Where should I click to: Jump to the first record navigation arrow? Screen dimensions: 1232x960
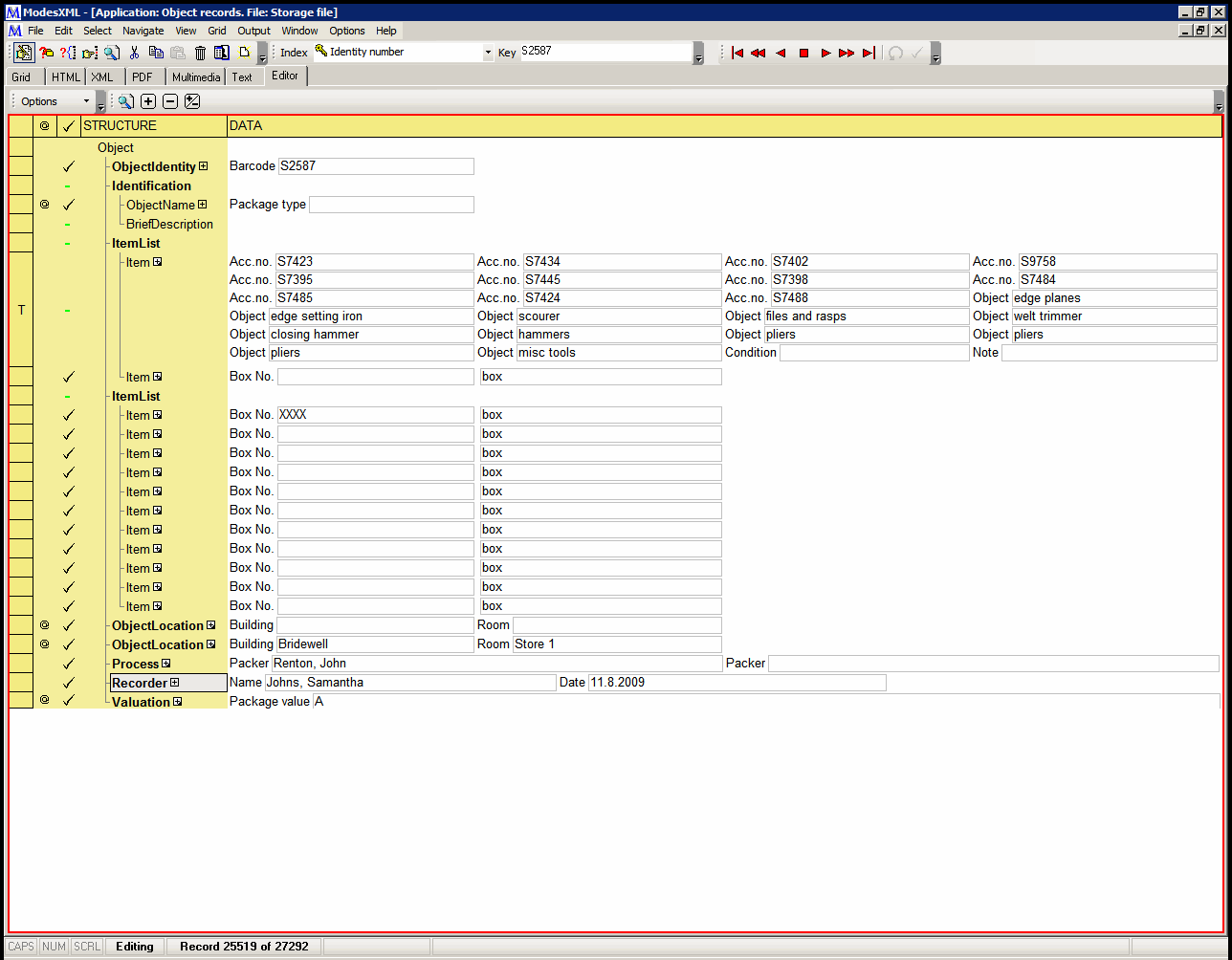[737, 54]
